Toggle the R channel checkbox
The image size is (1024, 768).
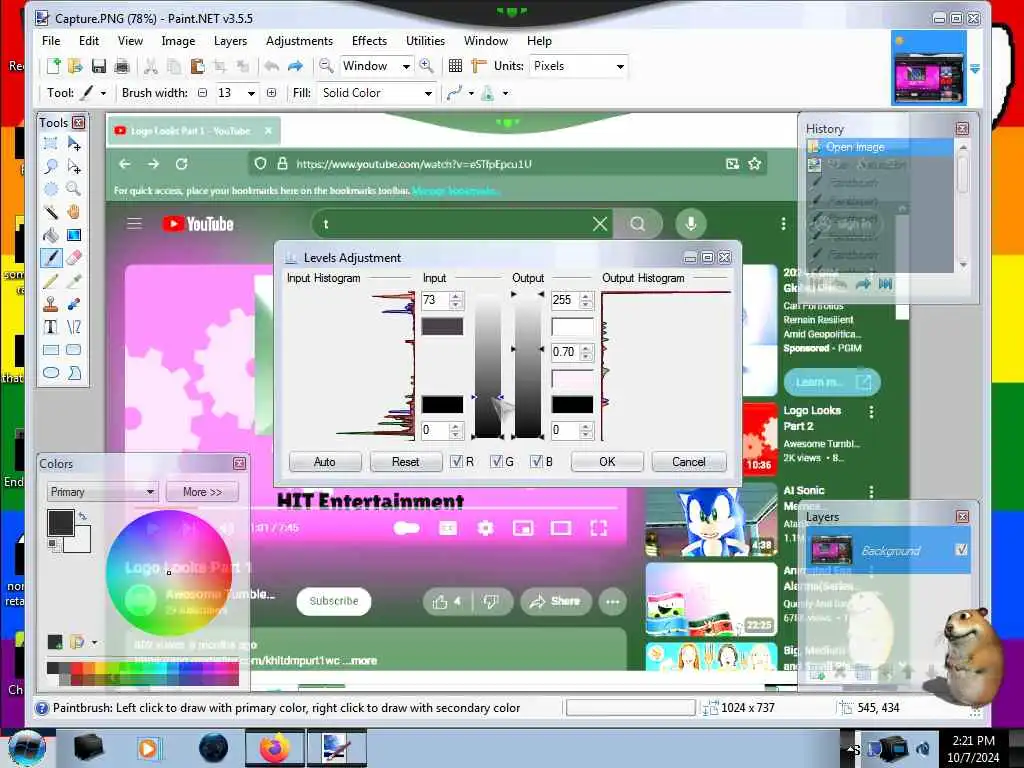pyautogui.click(x=456, y=462)
